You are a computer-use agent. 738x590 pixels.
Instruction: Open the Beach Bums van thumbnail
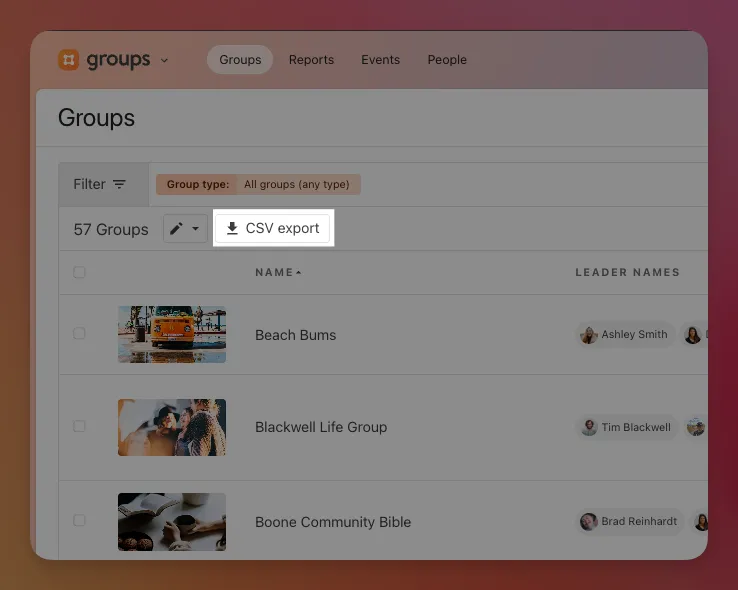click(172, 334)
